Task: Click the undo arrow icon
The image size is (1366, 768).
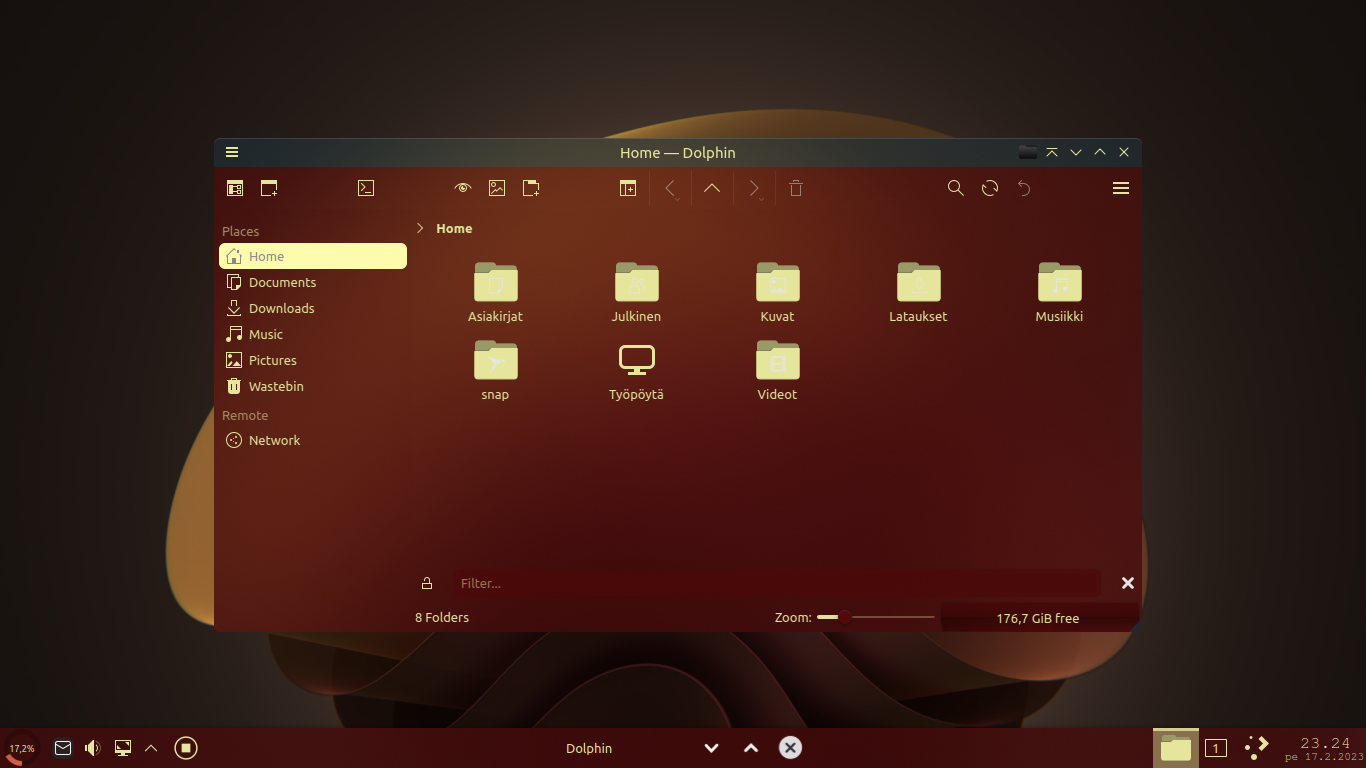Action: click(x=1024, y=188)
